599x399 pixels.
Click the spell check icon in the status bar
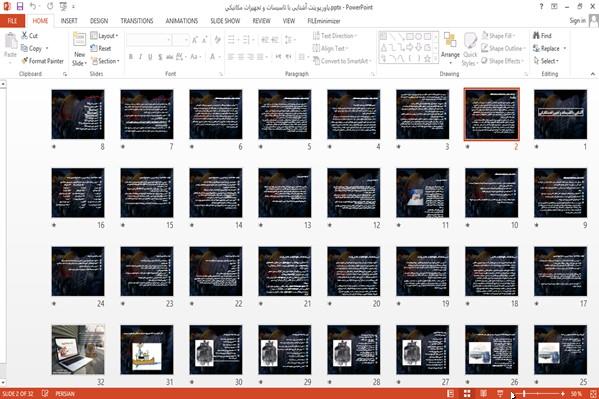(x=45, y=393)
